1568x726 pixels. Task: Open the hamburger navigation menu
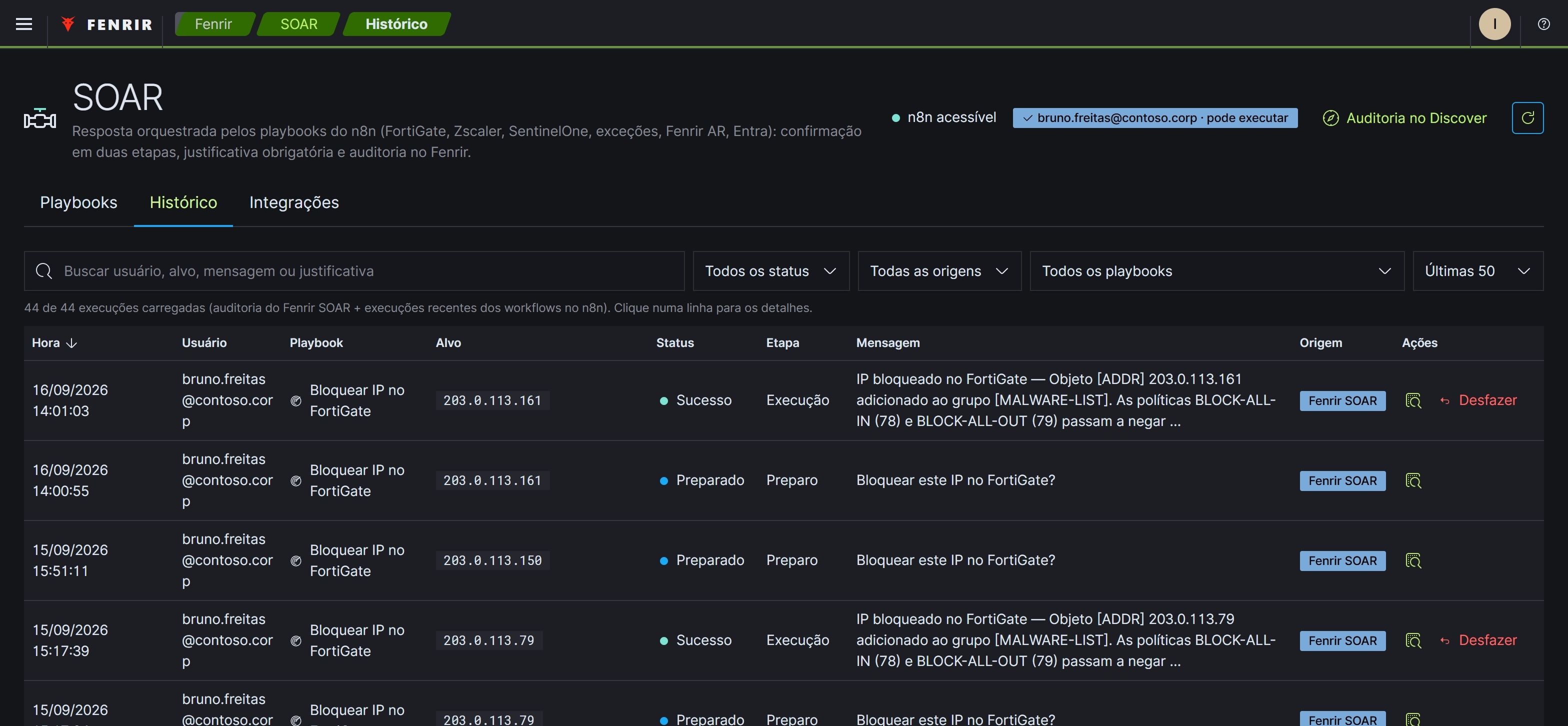23,23
